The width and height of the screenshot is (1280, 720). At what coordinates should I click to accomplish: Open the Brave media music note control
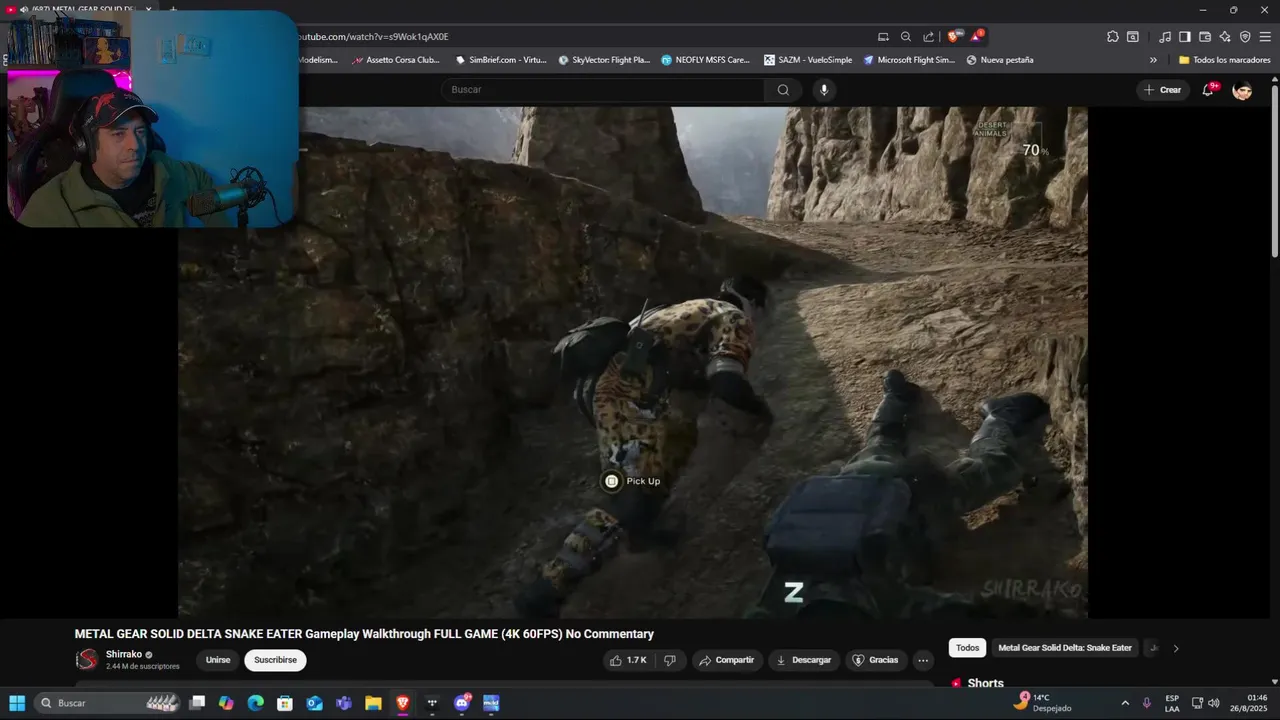coord(1165,36)
